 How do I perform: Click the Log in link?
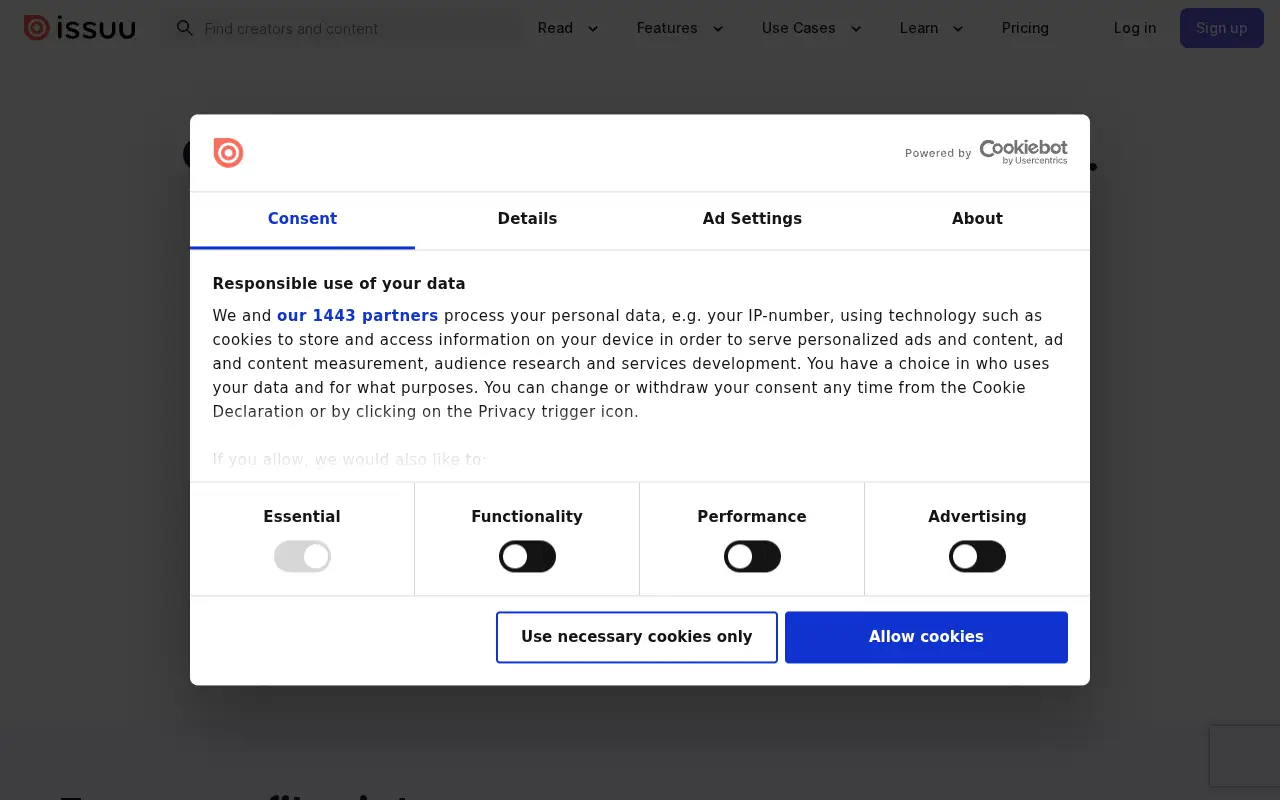tap(1135, 28)
